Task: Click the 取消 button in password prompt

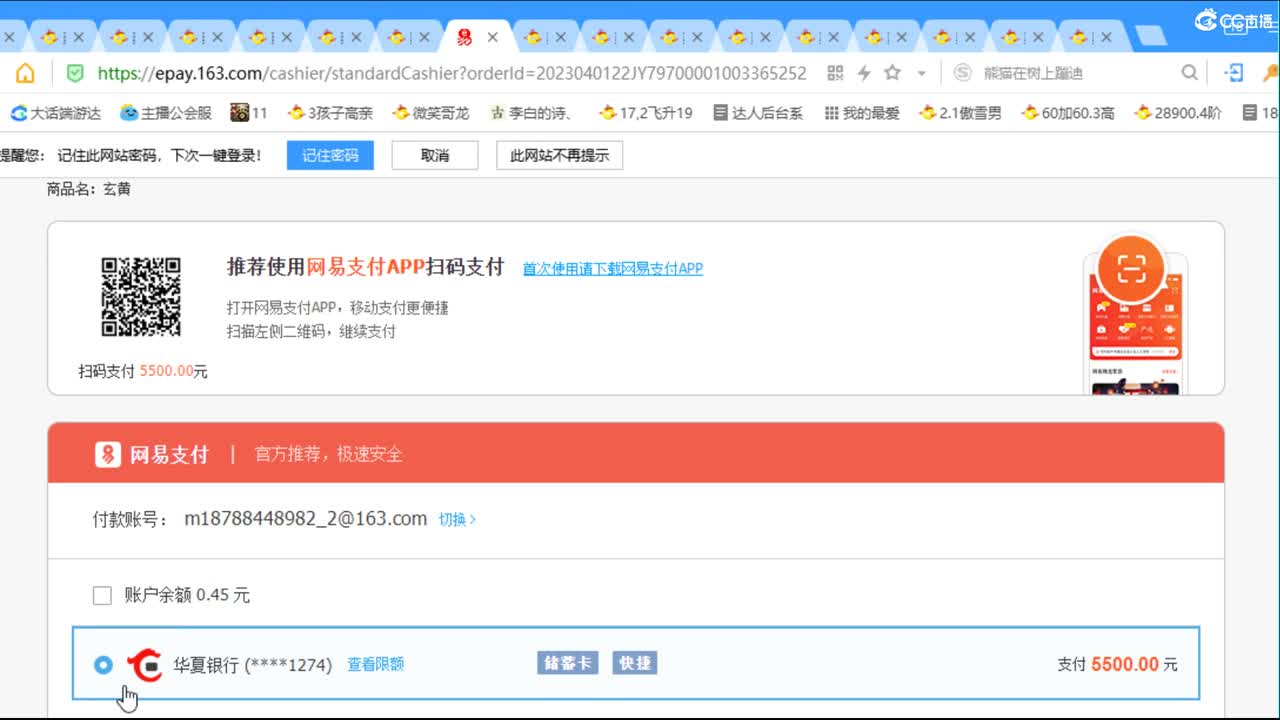Action: coord(435,156)
